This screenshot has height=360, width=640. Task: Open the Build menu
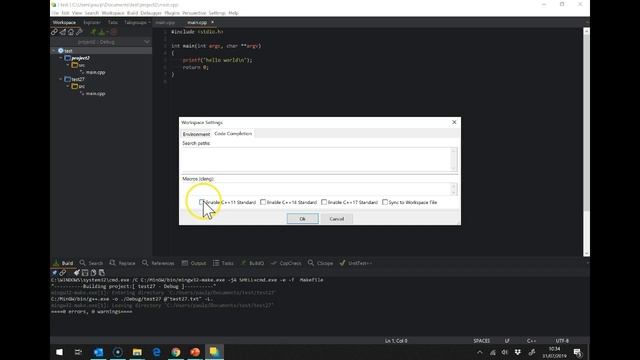132,13
